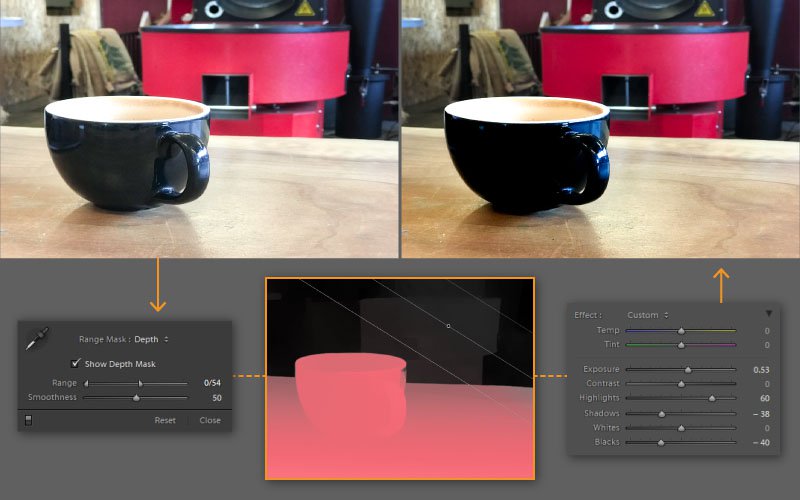Click the graduated filter center pin
The height and width of the screenshot is (500, 800).
pyautogui.click(x=448, y=326)
